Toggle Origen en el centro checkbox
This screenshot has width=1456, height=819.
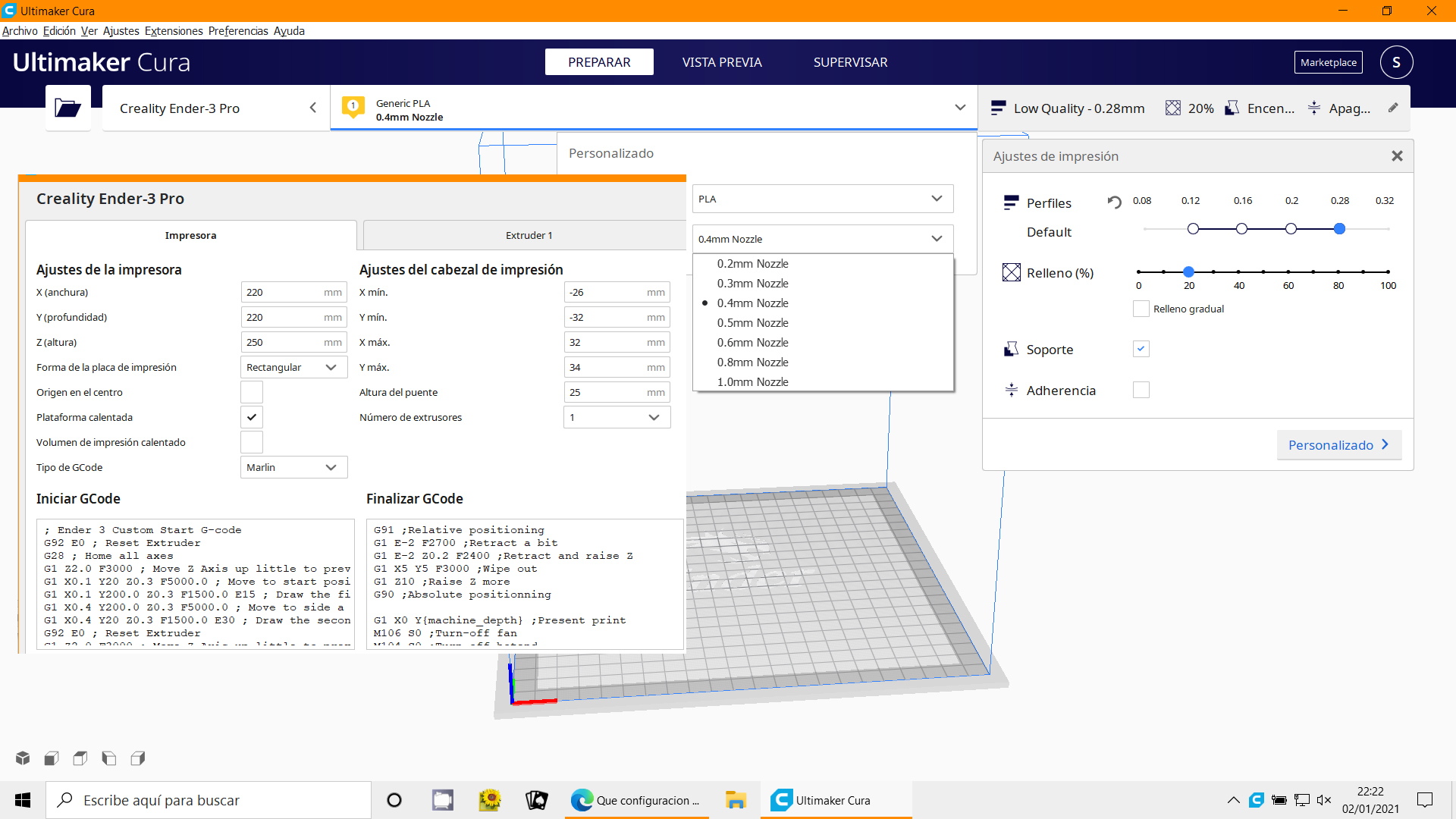252,392
